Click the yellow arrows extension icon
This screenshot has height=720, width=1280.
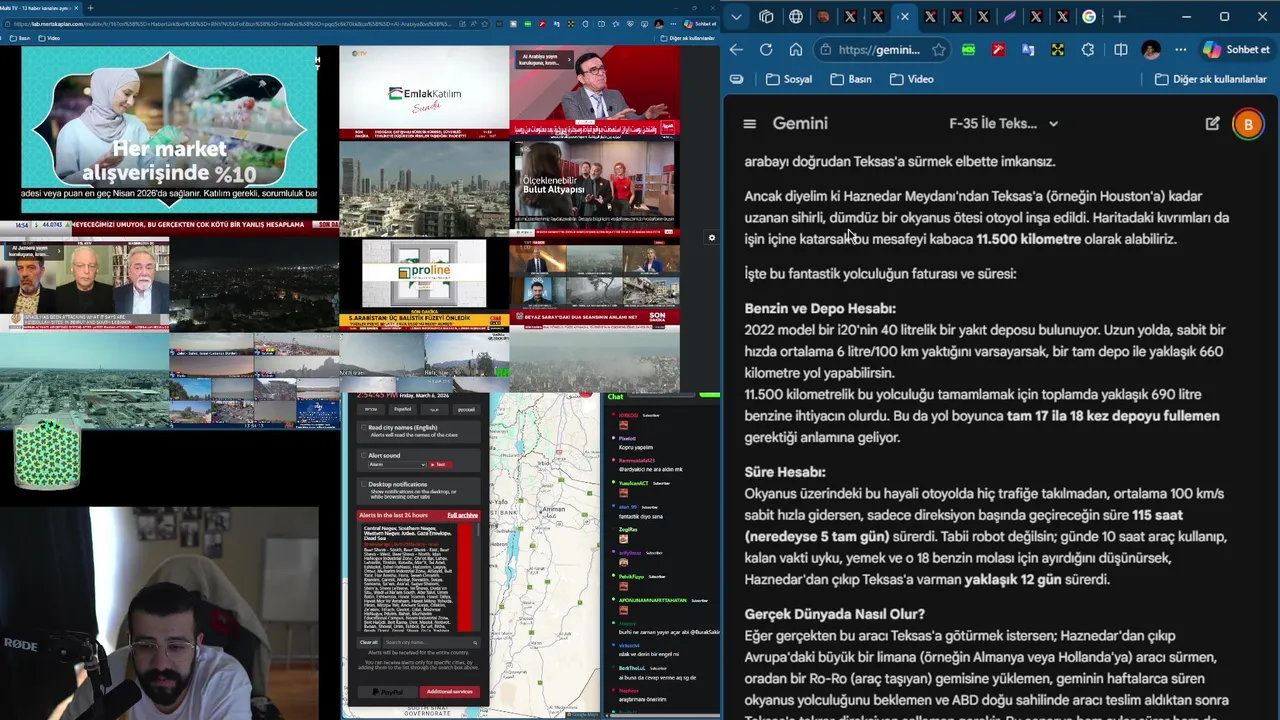[1058, 49]
